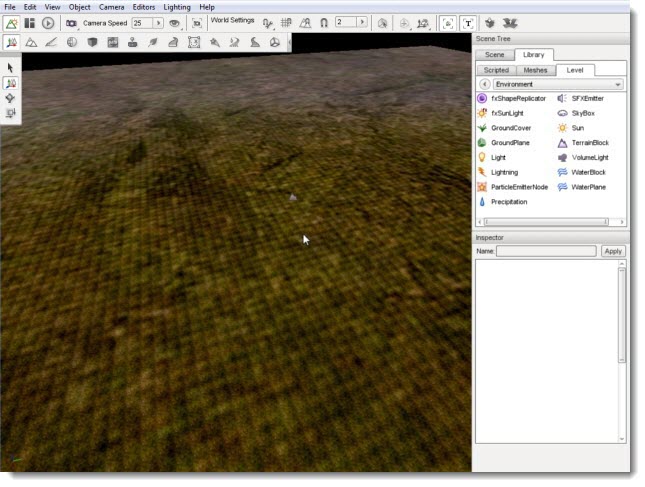Select the GroundCover environment object
This screenshot has width=645, height=487.
pyautogui.click(x=510, y=128)
